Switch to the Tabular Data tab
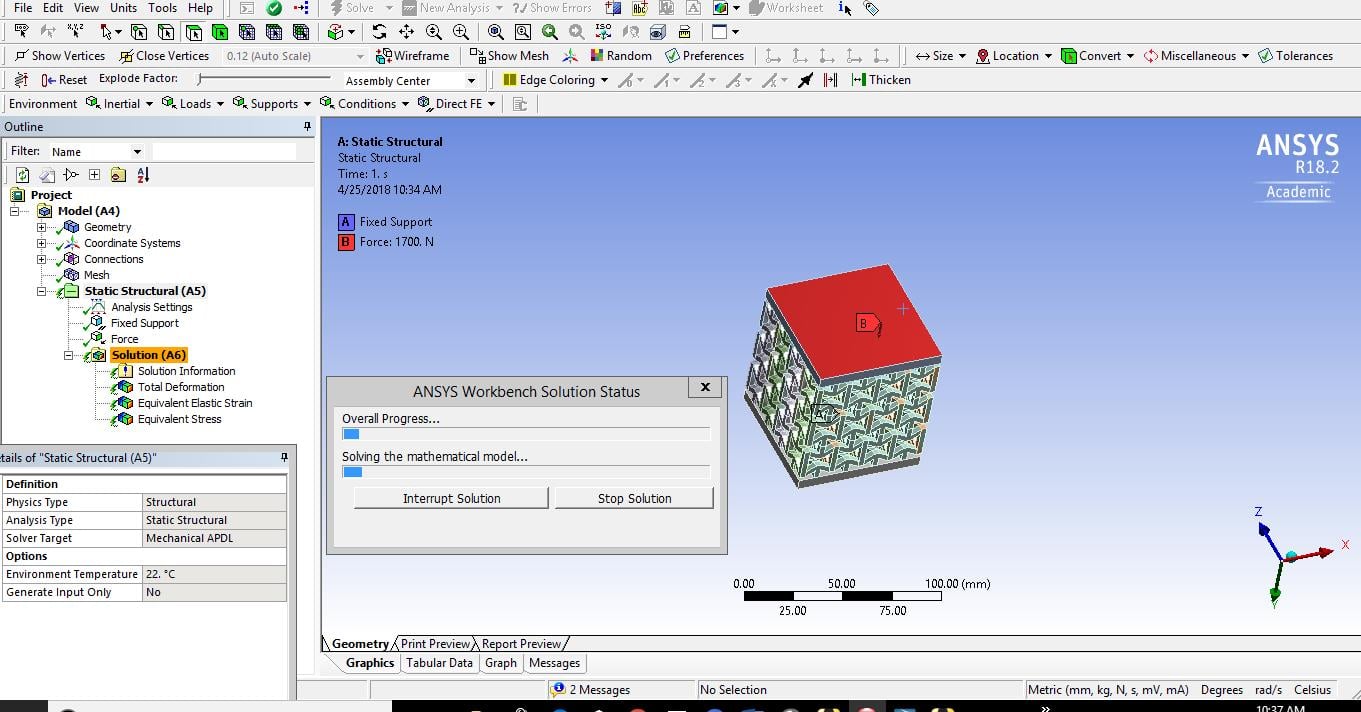 point(439,663)
